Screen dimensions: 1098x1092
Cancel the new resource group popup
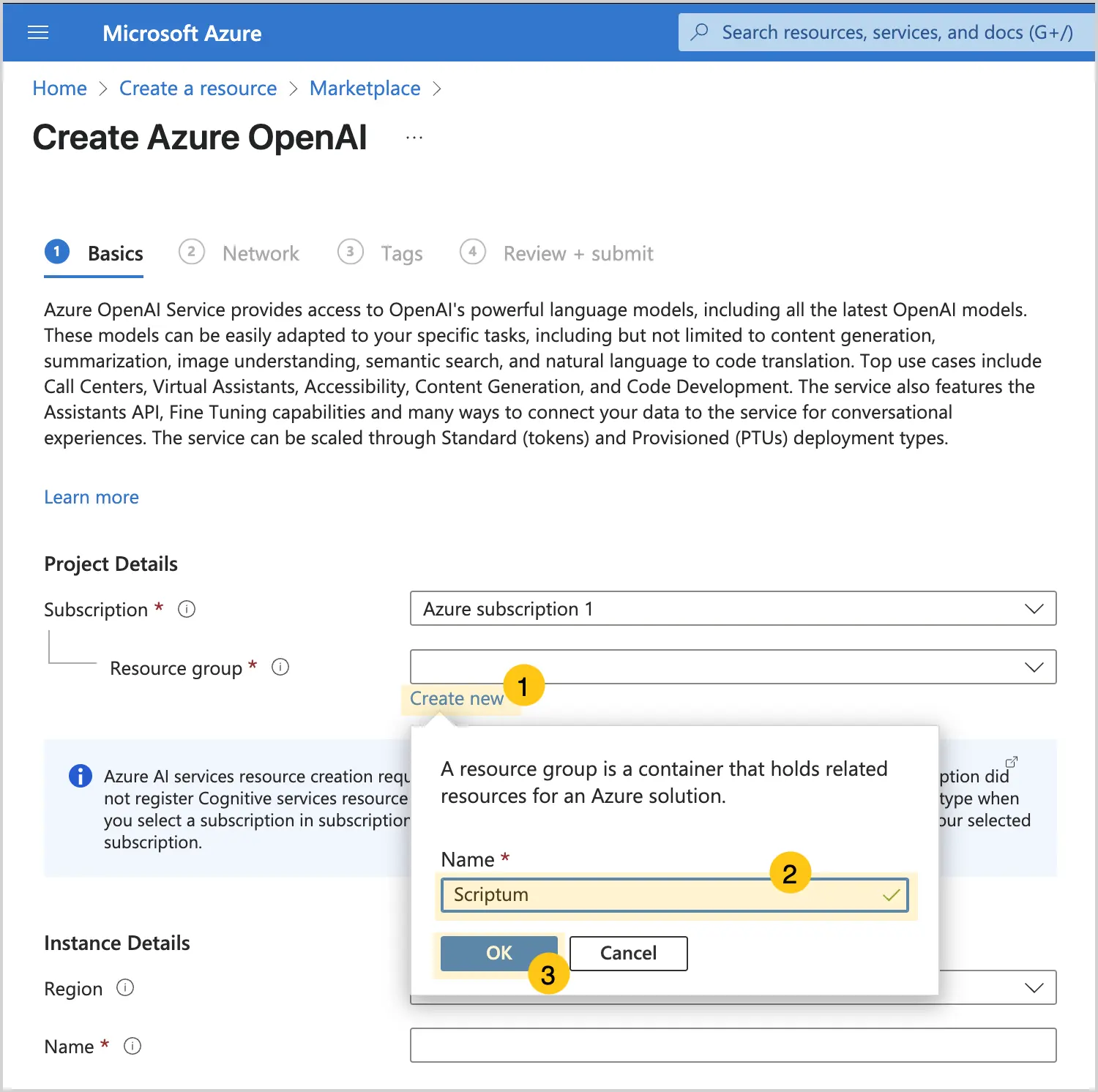[629, 953]
